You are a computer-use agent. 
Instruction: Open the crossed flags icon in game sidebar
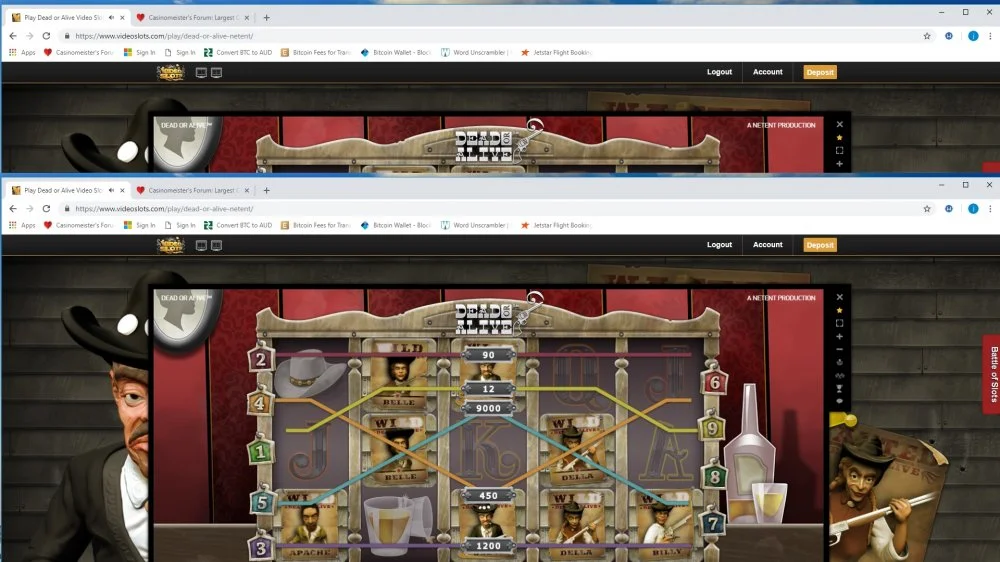[x=839, y=376]
